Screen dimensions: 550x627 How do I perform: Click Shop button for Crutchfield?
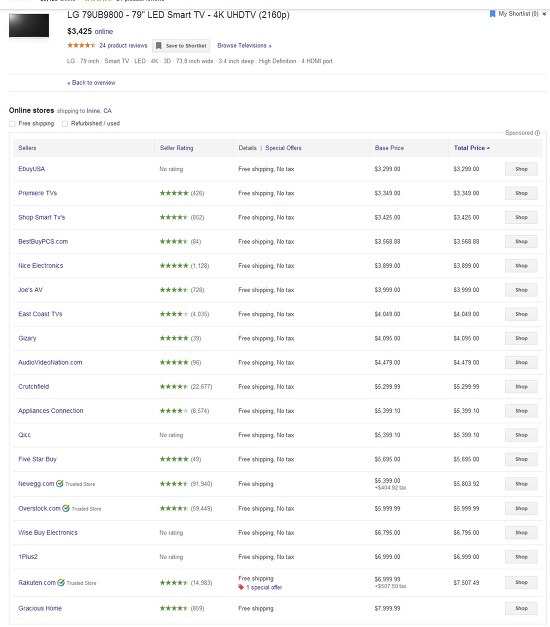(x=521, y=387)
